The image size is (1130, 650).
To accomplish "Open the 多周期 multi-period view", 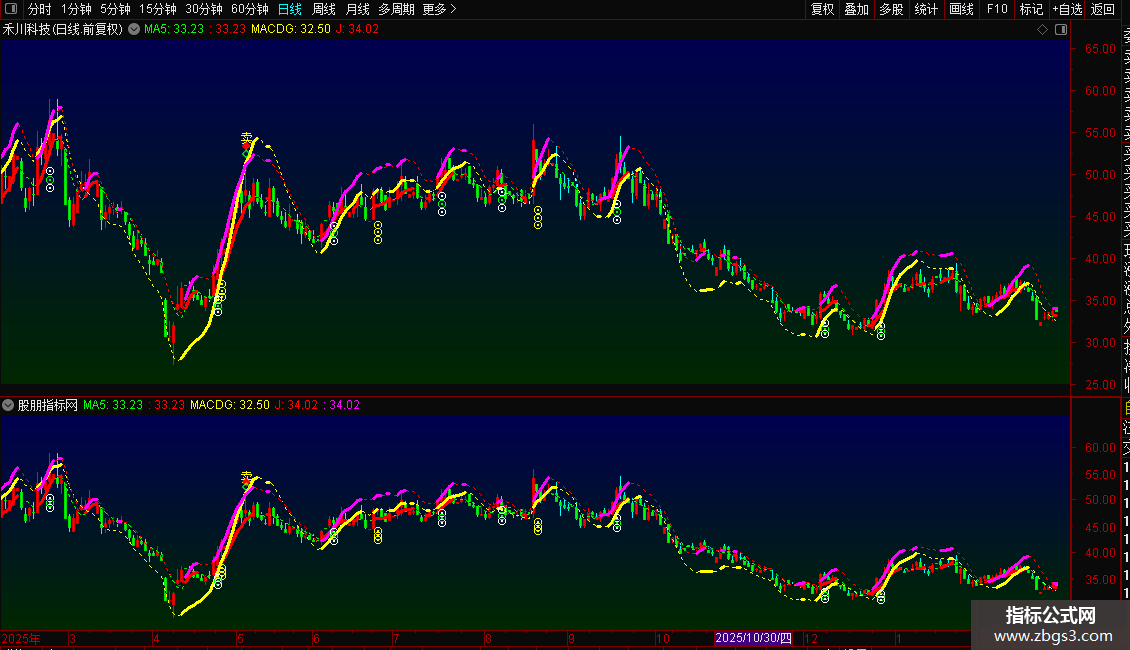I will [x=396, y=9].
